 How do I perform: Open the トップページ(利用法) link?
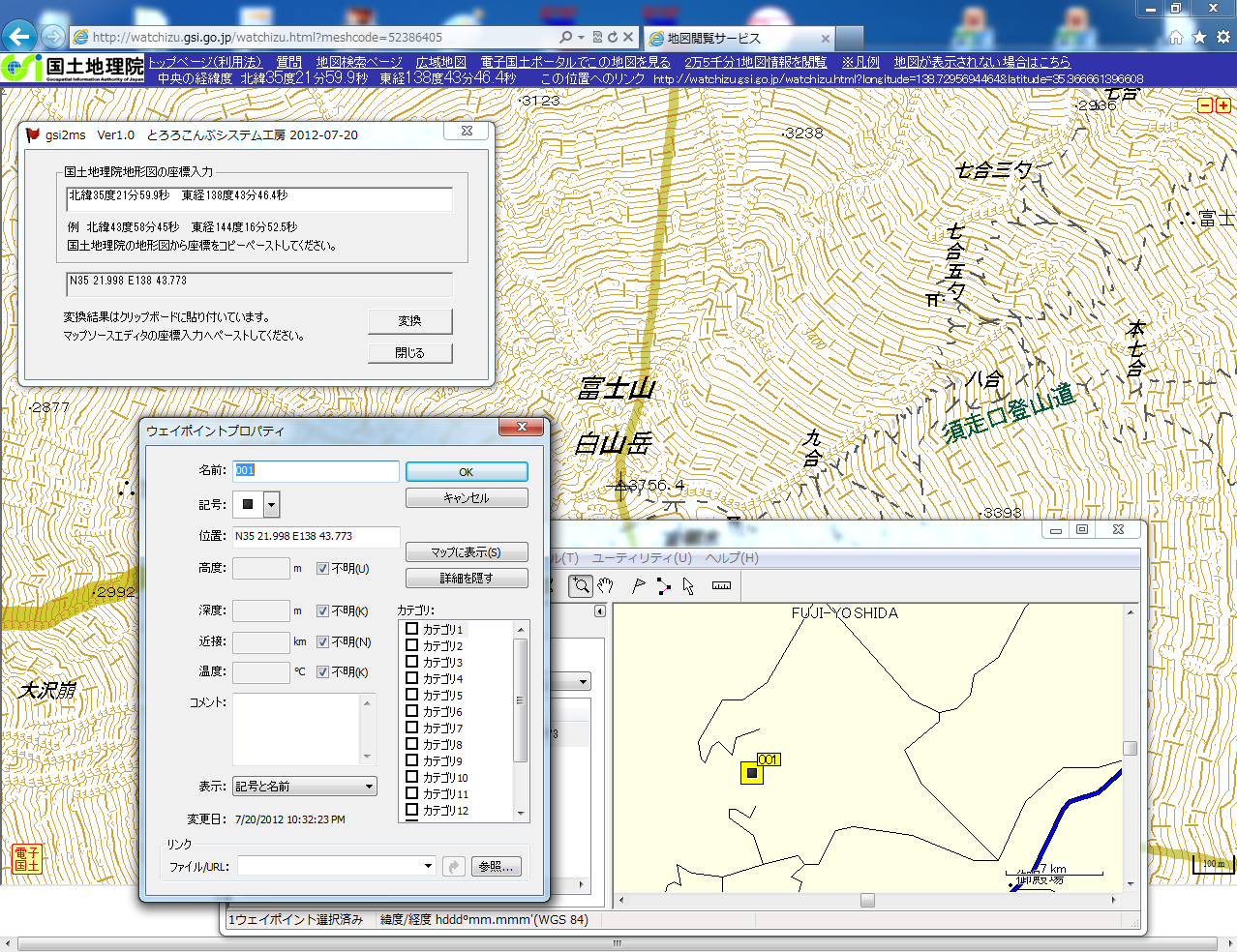pos(204,62)
